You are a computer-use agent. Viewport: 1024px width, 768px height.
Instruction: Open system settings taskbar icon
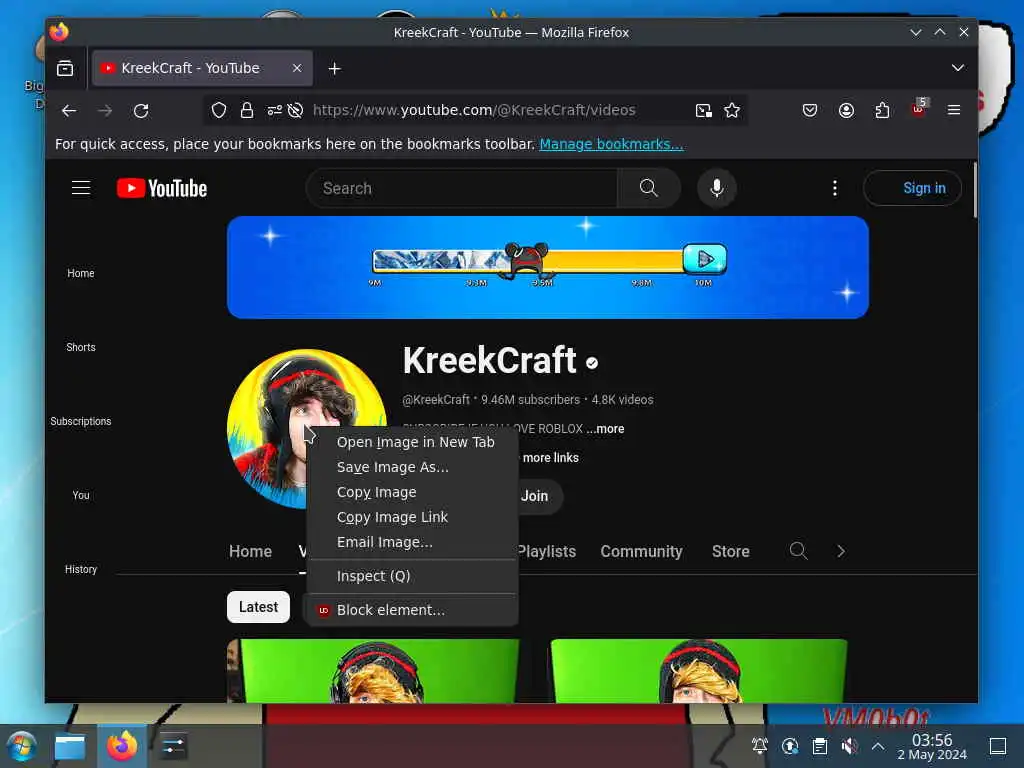[x=173, y=746]
